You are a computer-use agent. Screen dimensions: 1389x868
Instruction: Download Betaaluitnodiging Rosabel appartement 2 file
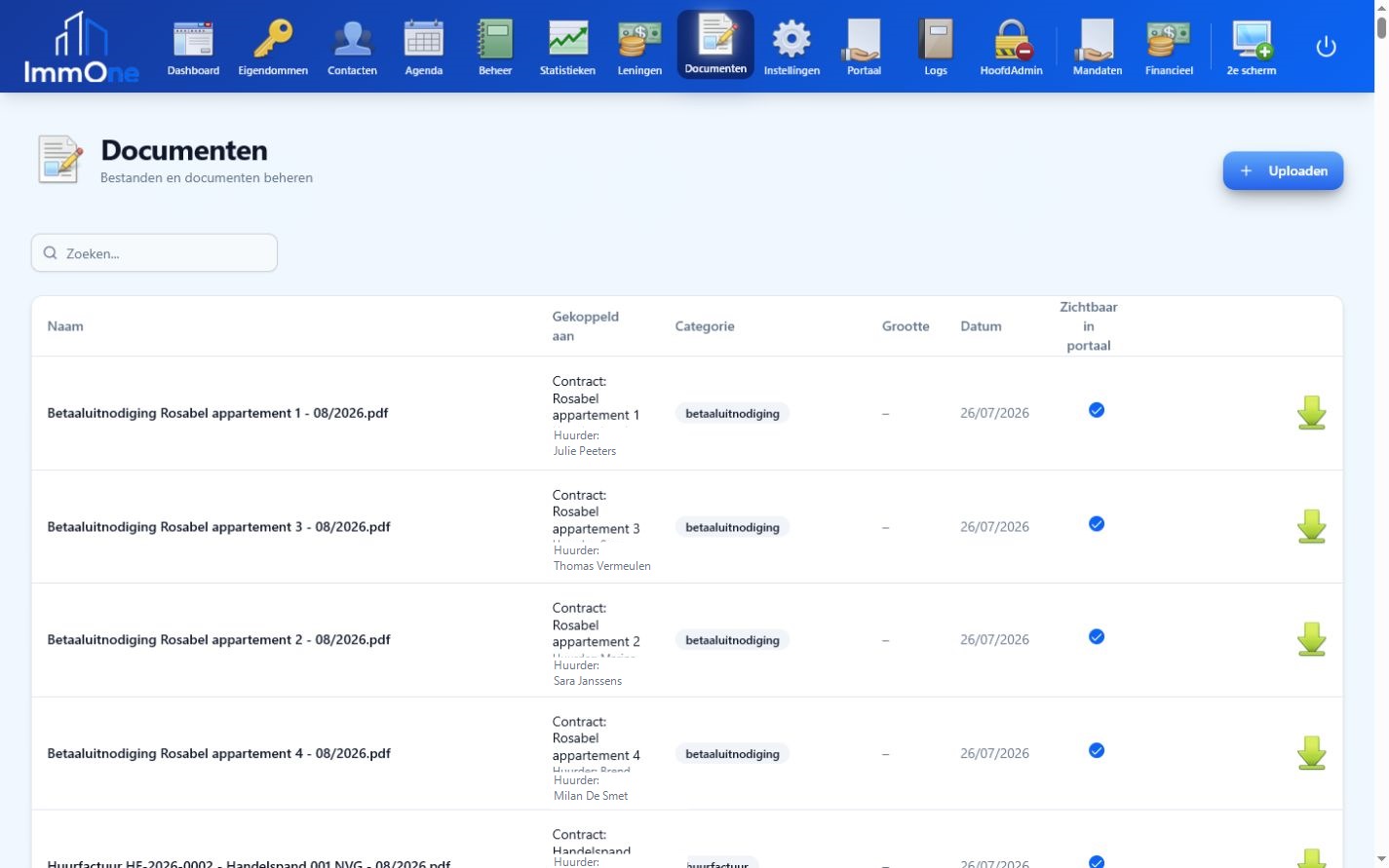[1311, 640]
